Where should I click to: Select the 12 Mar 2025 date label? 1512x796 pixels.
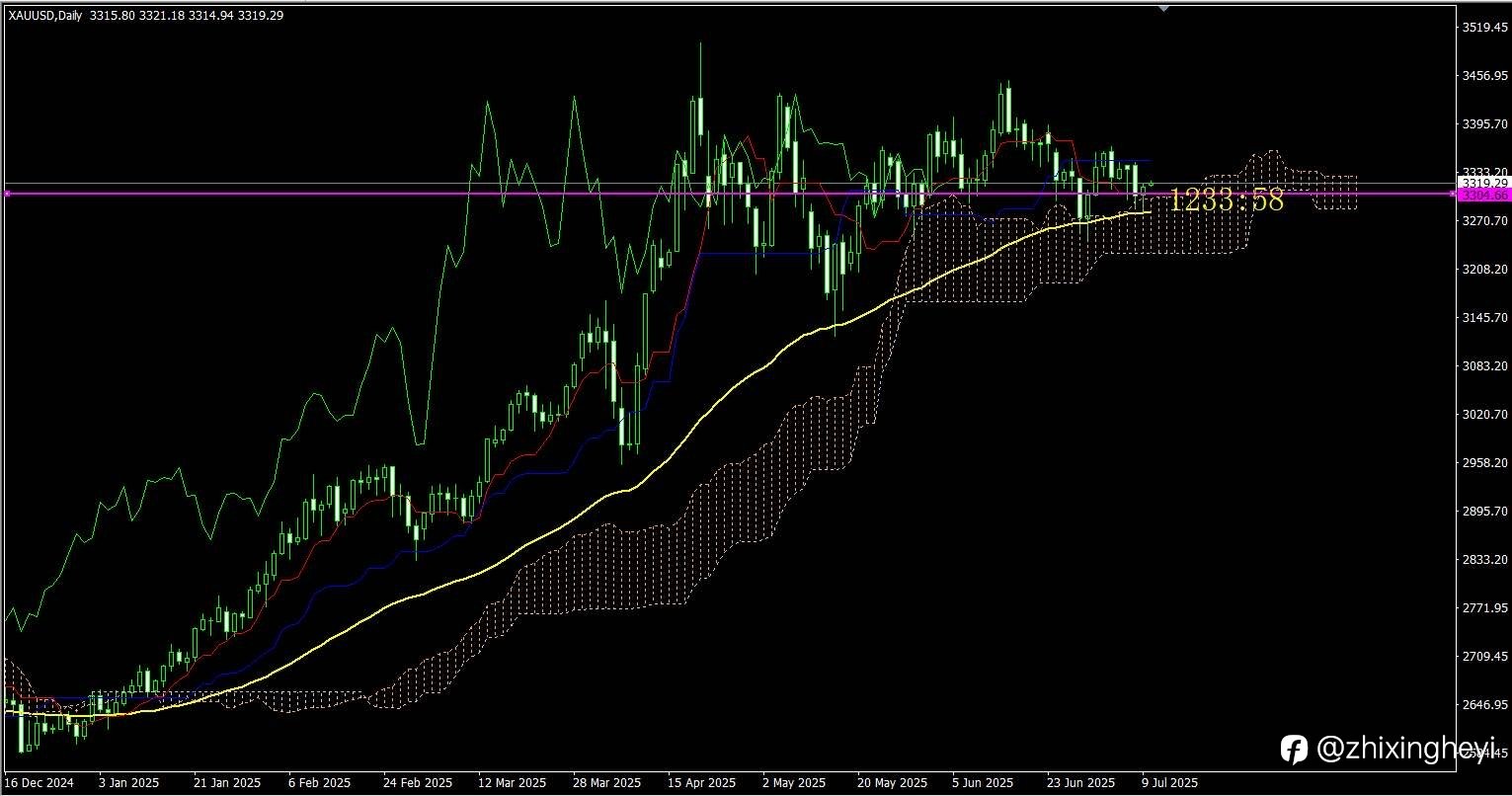point(512,783)
